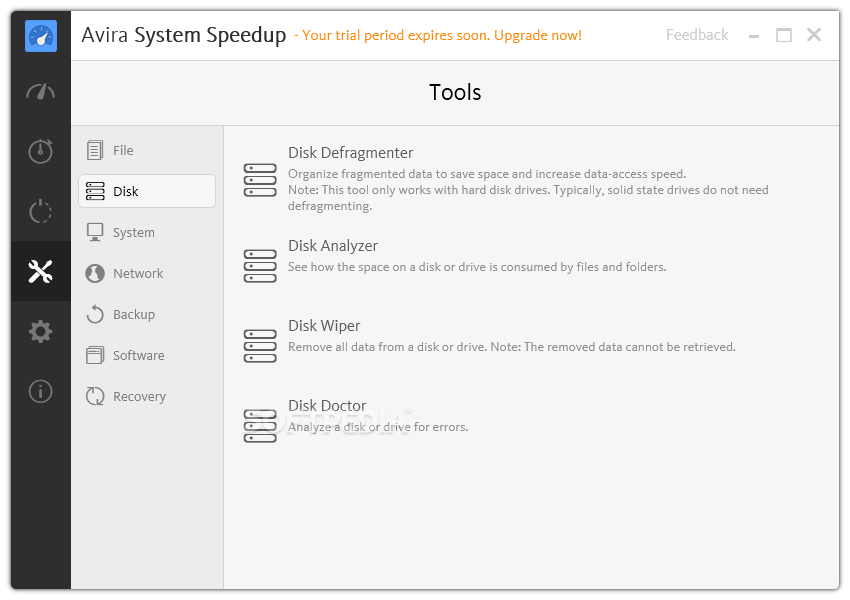Open the speedometer status section in the sidebar
850x600 pixels.
(41, 92)
